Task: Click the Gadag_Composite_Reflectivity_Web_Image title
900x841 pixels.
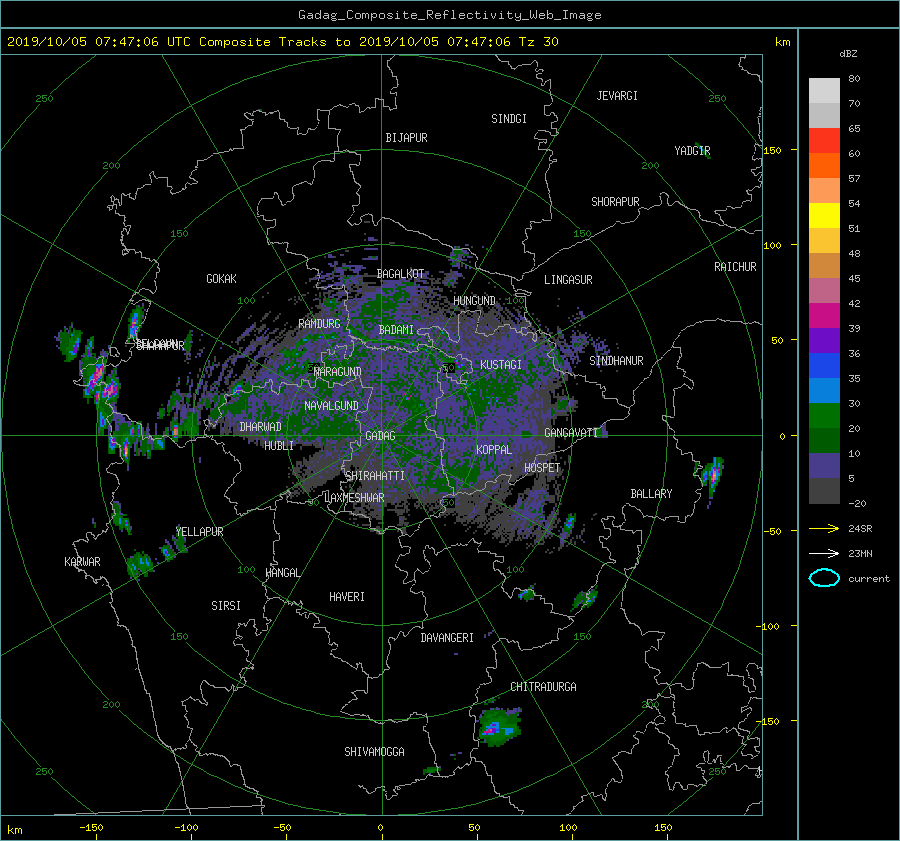Action: pos(449,15)
